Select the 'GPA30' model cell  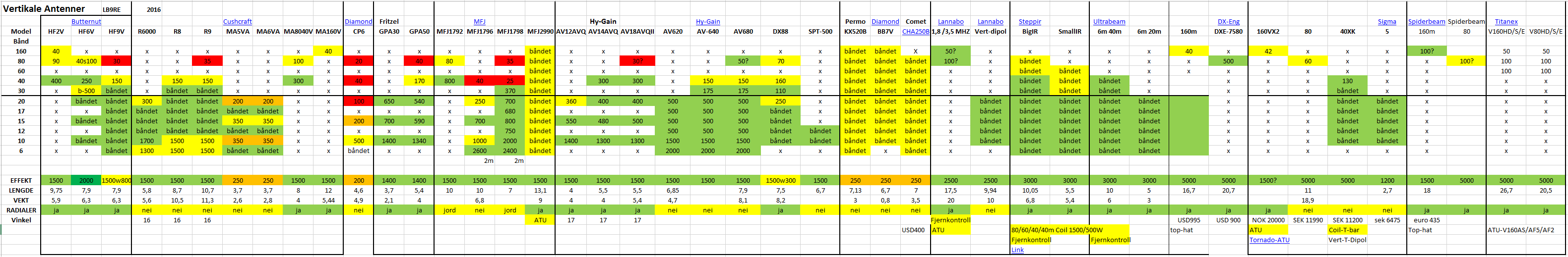[x=389, y=32]
